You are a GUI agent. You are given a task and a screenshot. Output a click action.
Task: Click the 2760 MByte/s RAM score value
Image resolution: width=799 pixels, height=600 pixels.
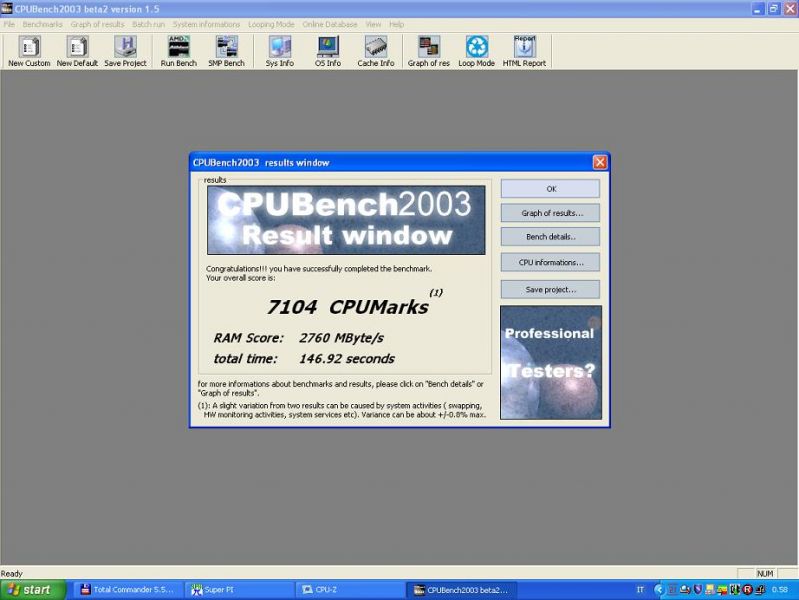(341, 338)
